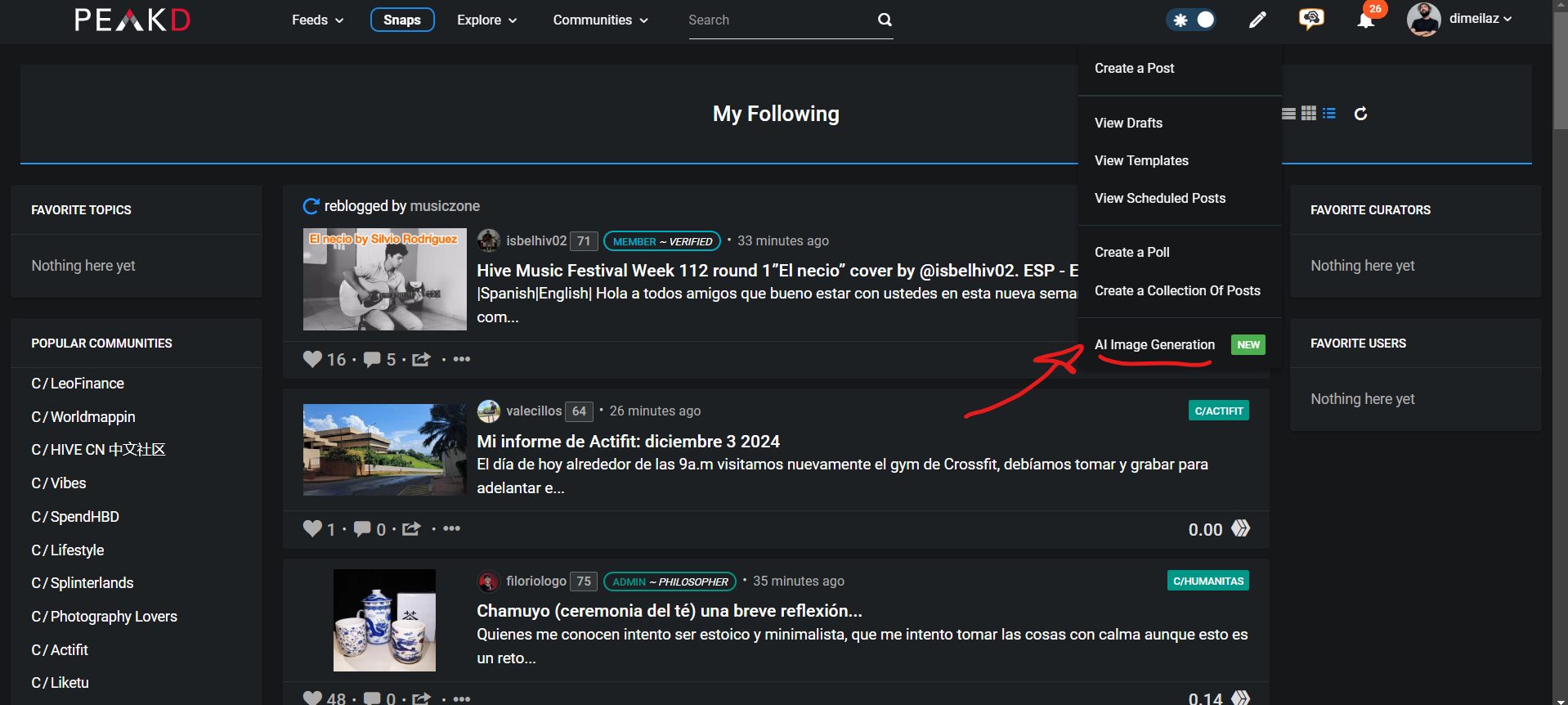Open musiczone reblogger profile link
This screenshot has height=705, width=1568.
(445, 206)
